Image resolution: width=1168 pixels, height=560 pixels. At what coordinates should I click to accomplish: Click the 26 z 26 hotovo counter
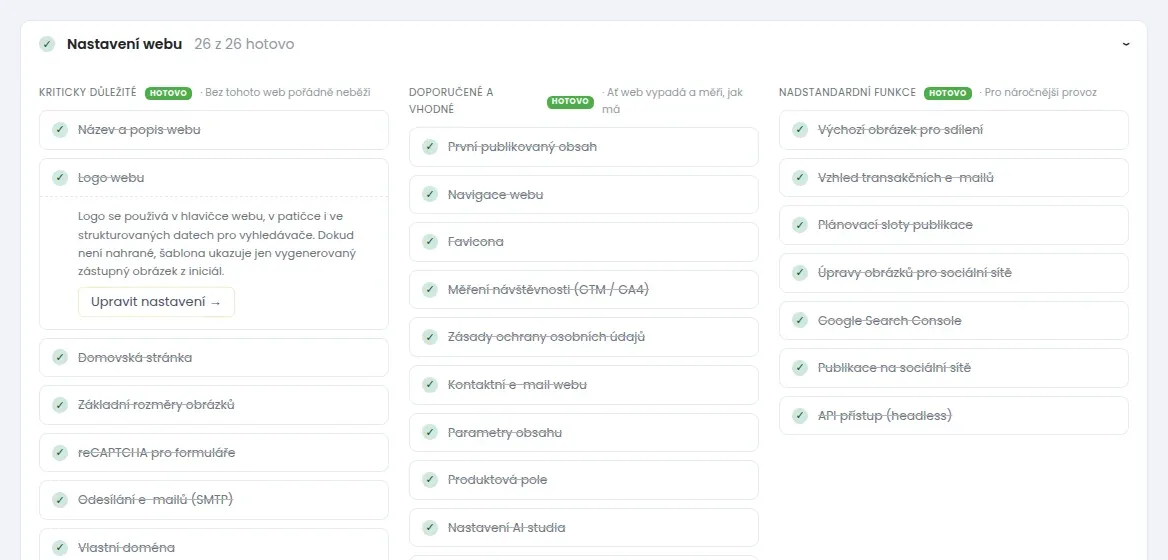point(244,44)
